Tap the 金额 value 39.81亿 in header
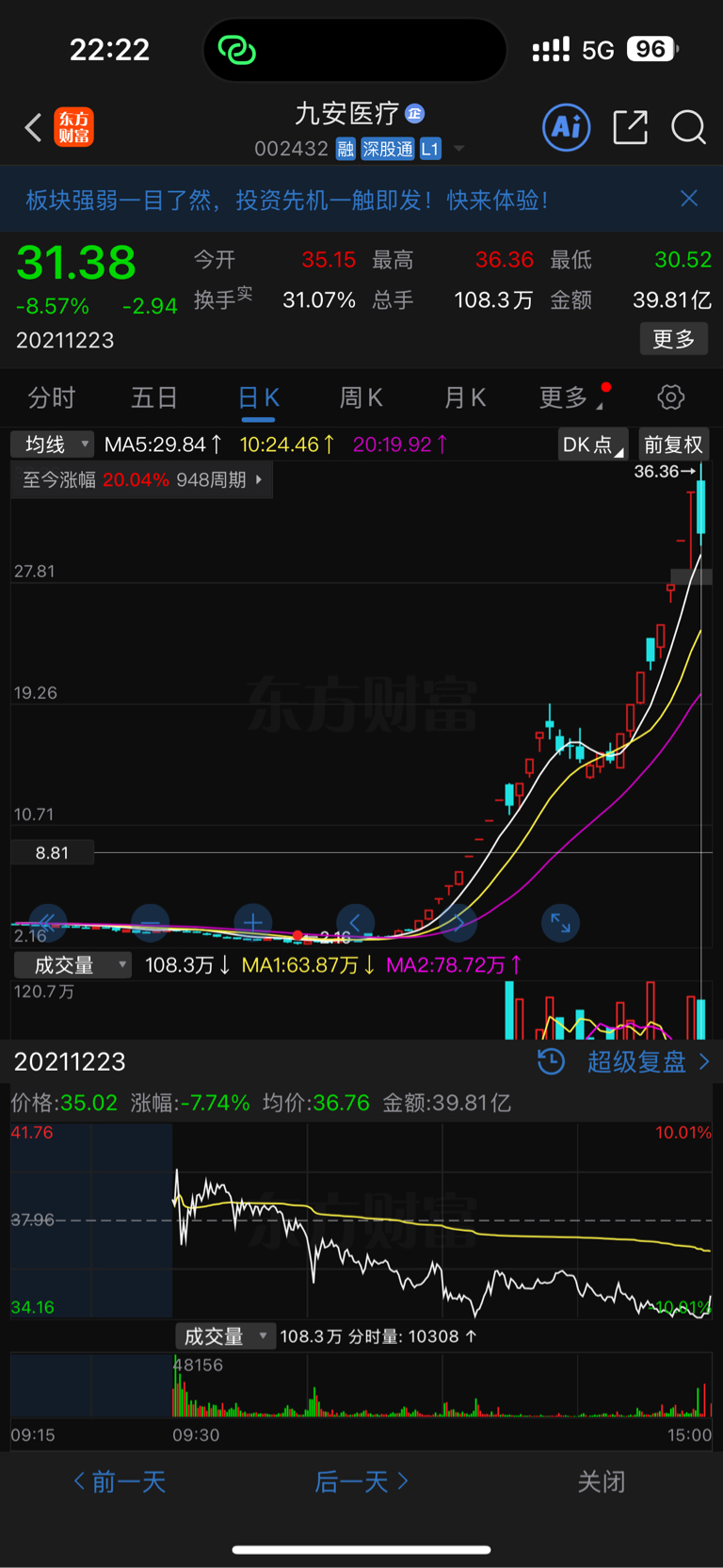 672,300
